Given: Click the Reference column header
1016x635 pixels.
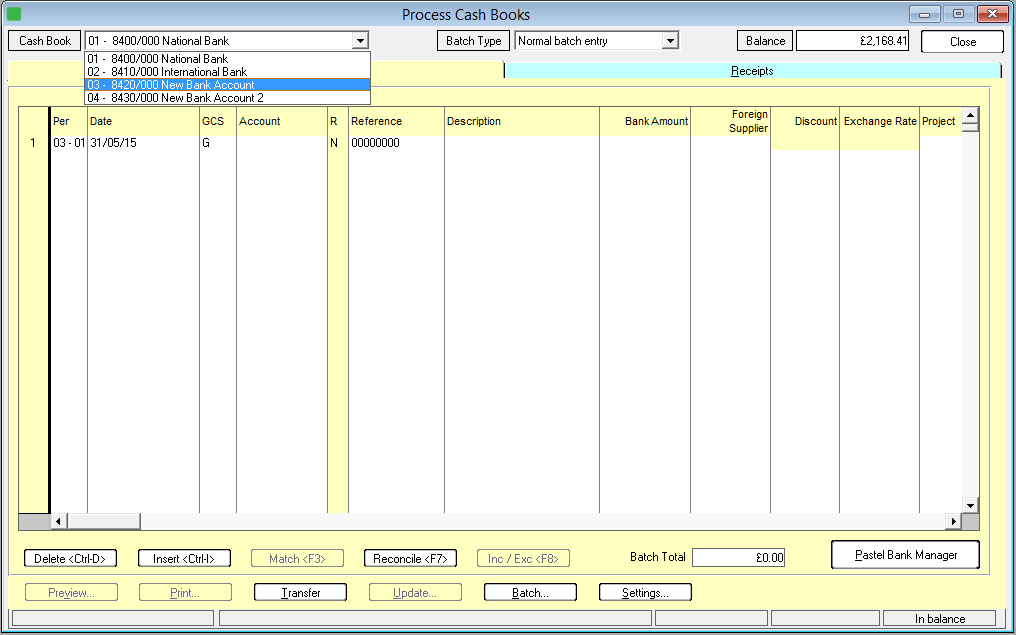Looking at the screenshot, I should tap(397, 121).
